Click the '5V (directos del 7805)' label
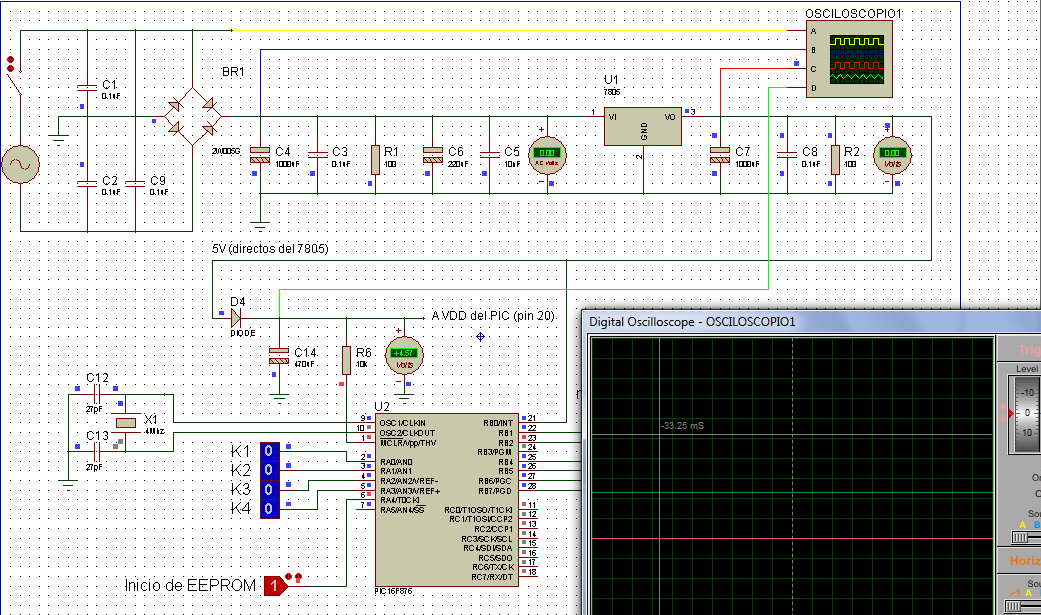Image resolution: width=1041 pixels, height=615 pixels. [270, 249]
